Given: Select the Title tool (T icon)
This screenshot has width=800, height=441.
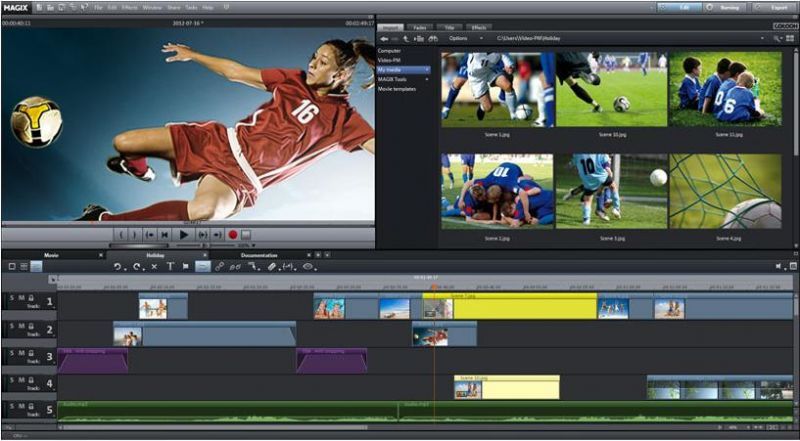Looking at the screenshot, I should click(170, 267).
